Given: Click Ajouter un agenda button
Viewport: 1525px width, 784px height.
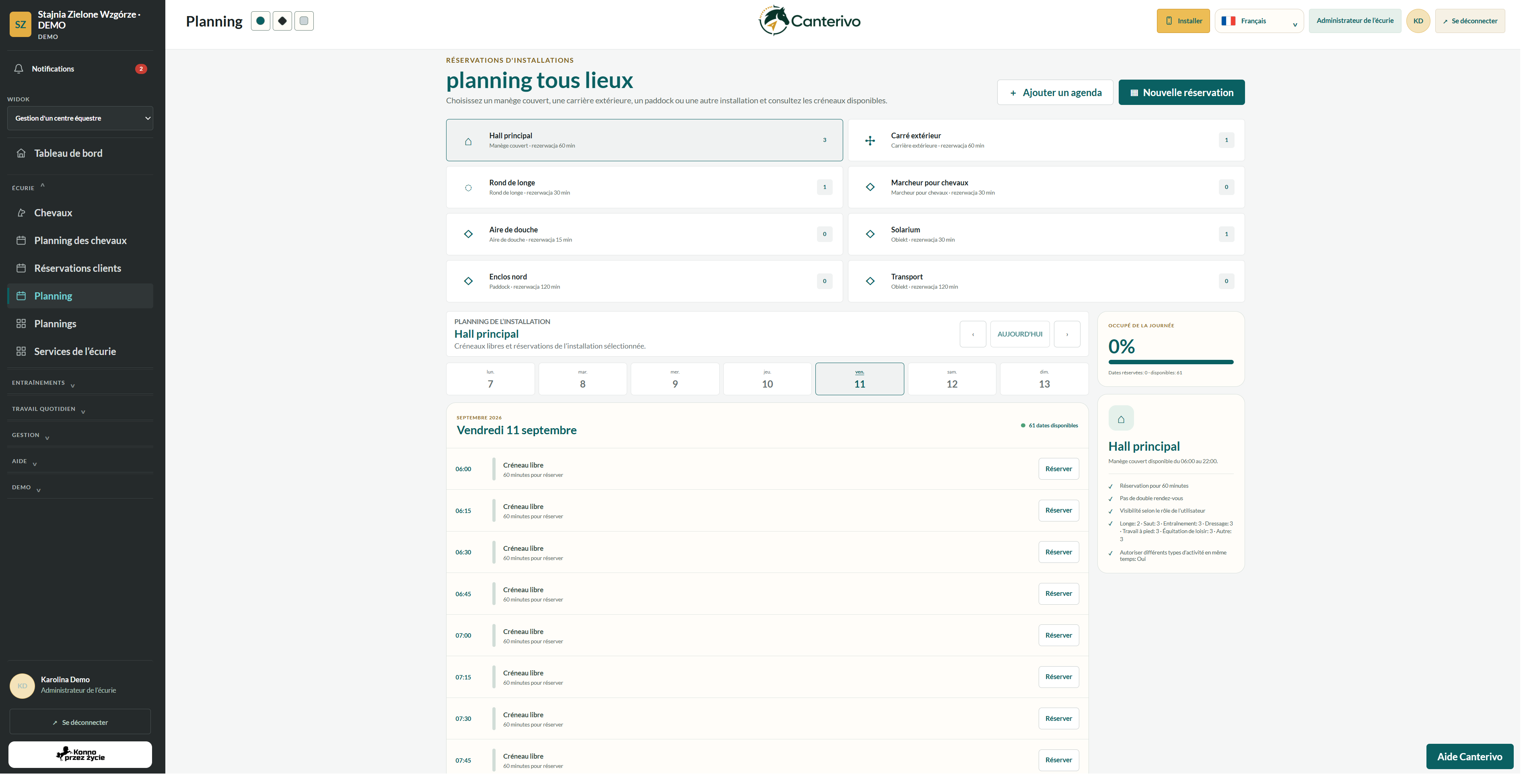Looking at the screenshot, I should [1055, 92].
